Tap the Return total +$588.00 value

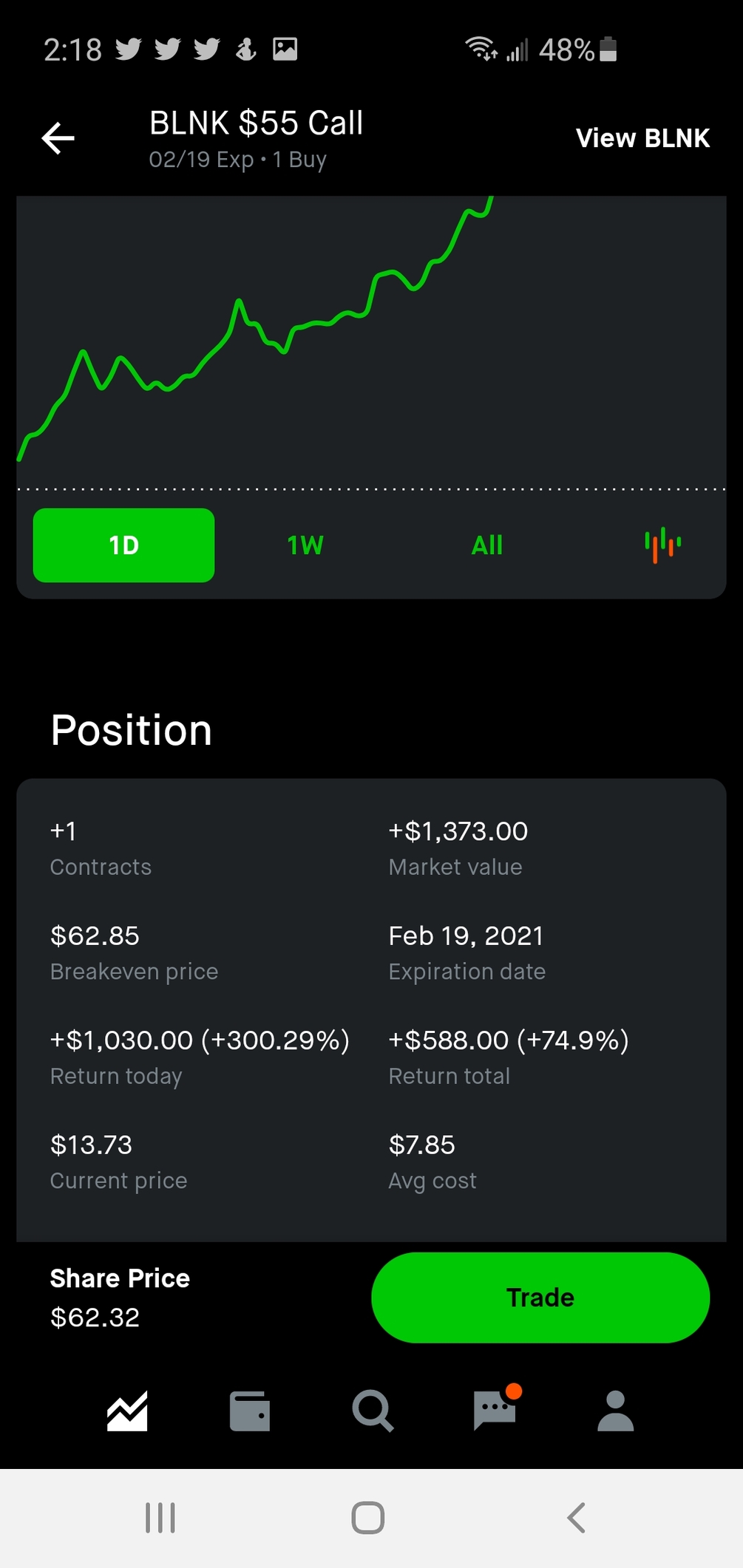[509, 1040]
